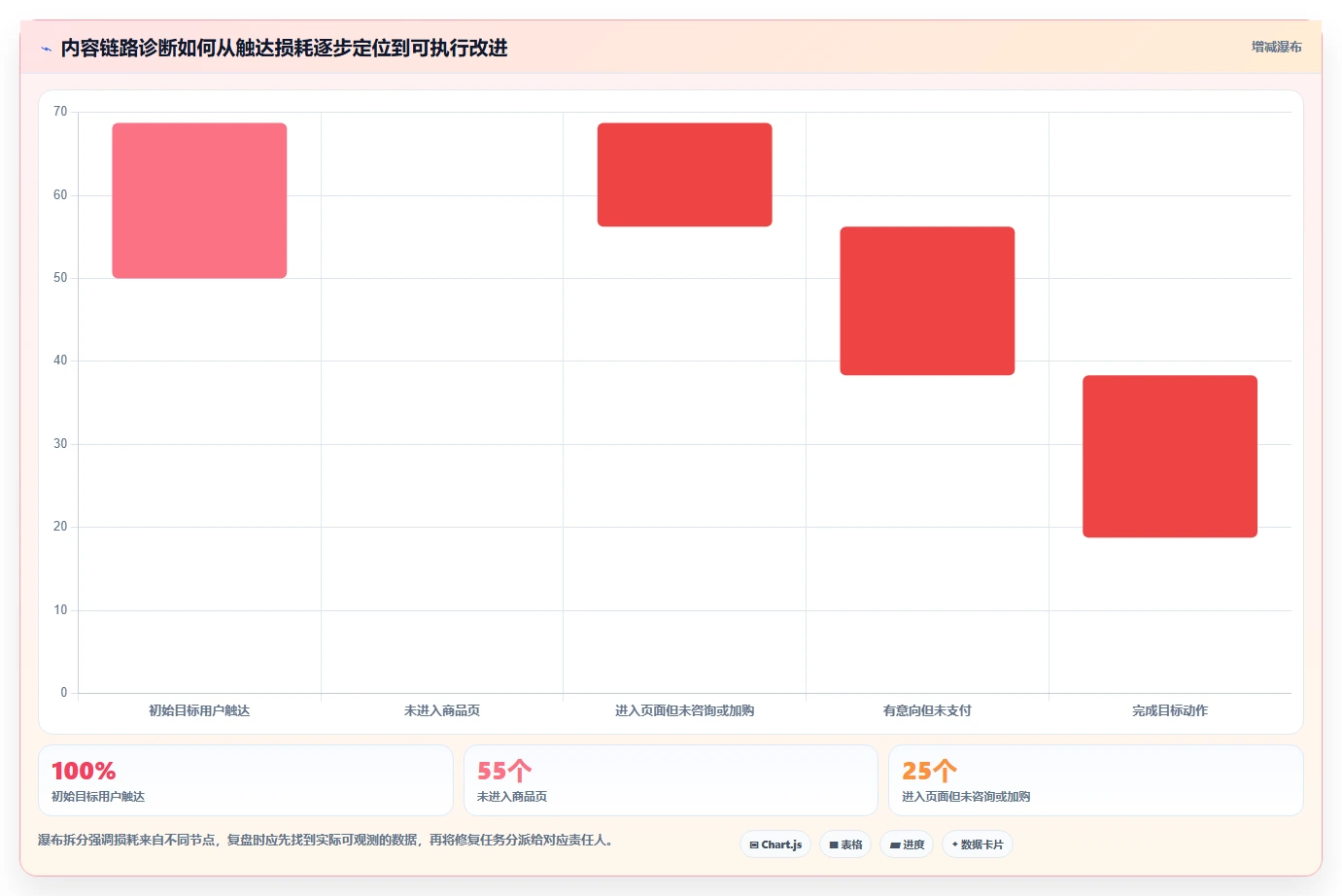Open the 100% 初始目标用户触达 card
The width and height of the screenshot is (1342, 896).
[246, 780]
